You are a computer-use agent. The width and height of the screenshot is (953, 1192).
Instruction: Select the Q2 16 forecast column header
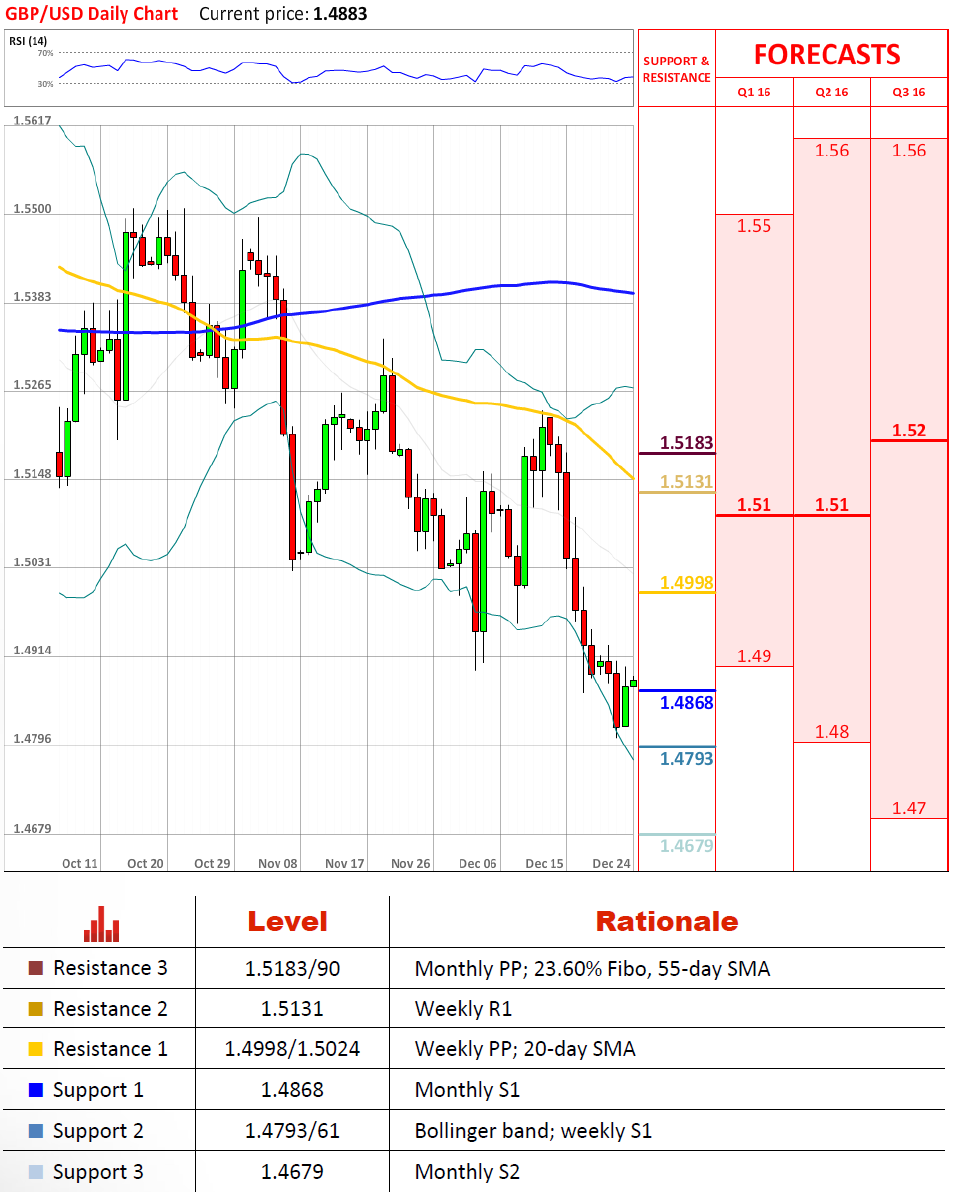point(831,92)
